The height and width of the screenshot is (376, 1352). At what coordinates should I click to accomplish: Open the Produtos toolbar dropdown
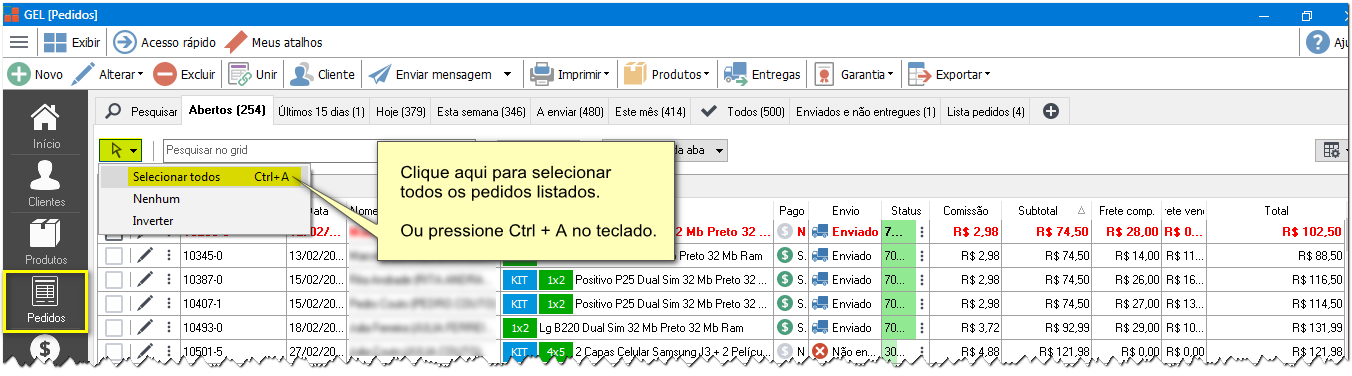tap(666, 74)
